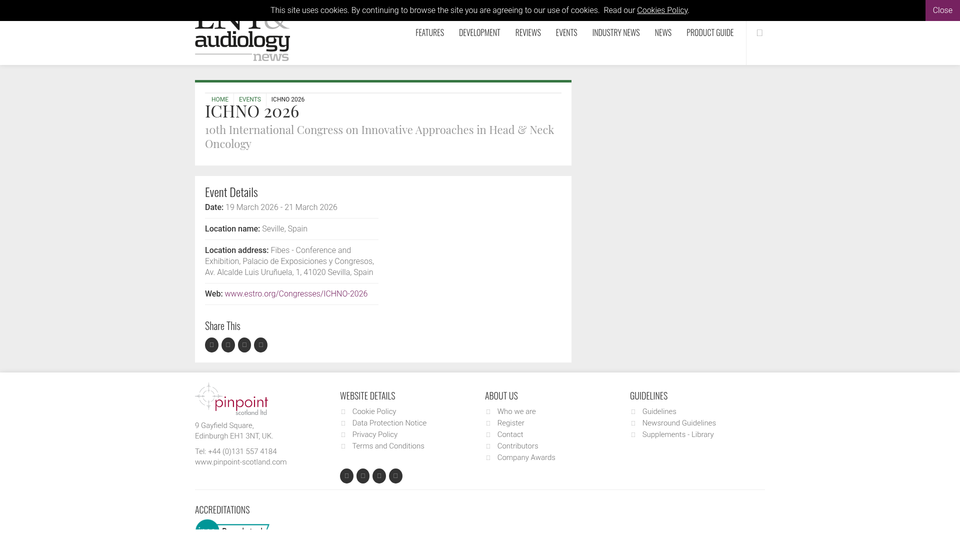960x540 pixels.
Task: Click second footer social media icon
Action: click(x=363, y=476)
